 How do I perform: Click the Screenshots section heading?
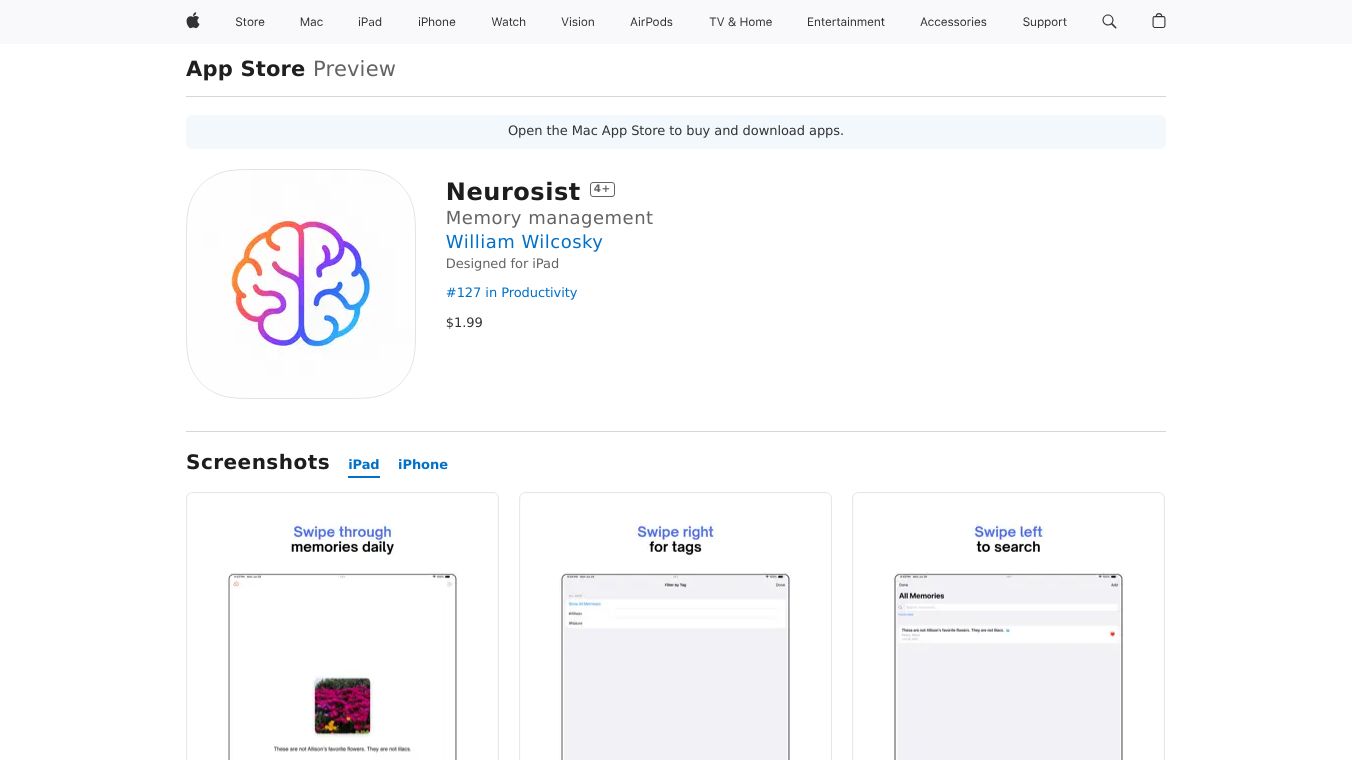point(258,462)
